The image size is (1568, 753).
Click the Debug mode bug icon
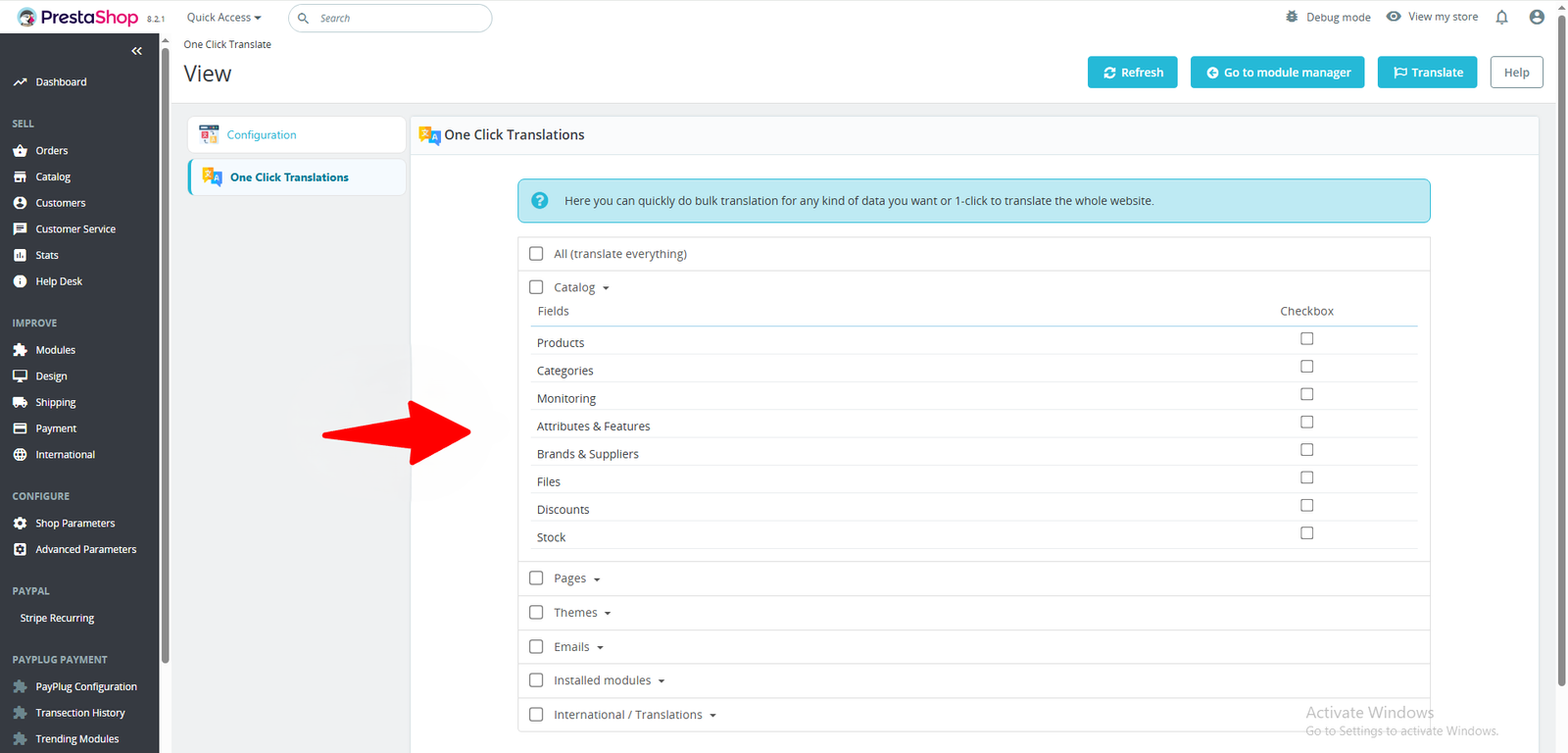coord(1292,17)
